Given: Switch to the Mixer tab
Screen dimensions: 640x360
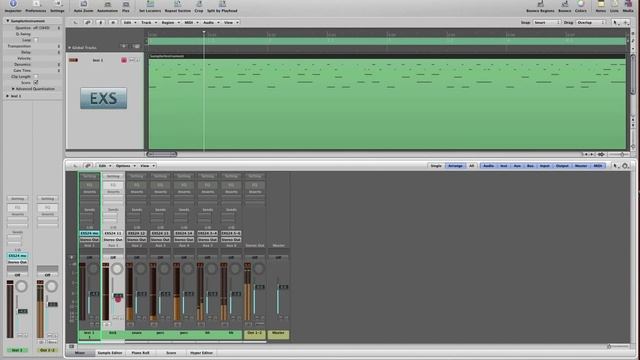Looking at the screenshot, I should pyautogui.click(x=80, y=353).
